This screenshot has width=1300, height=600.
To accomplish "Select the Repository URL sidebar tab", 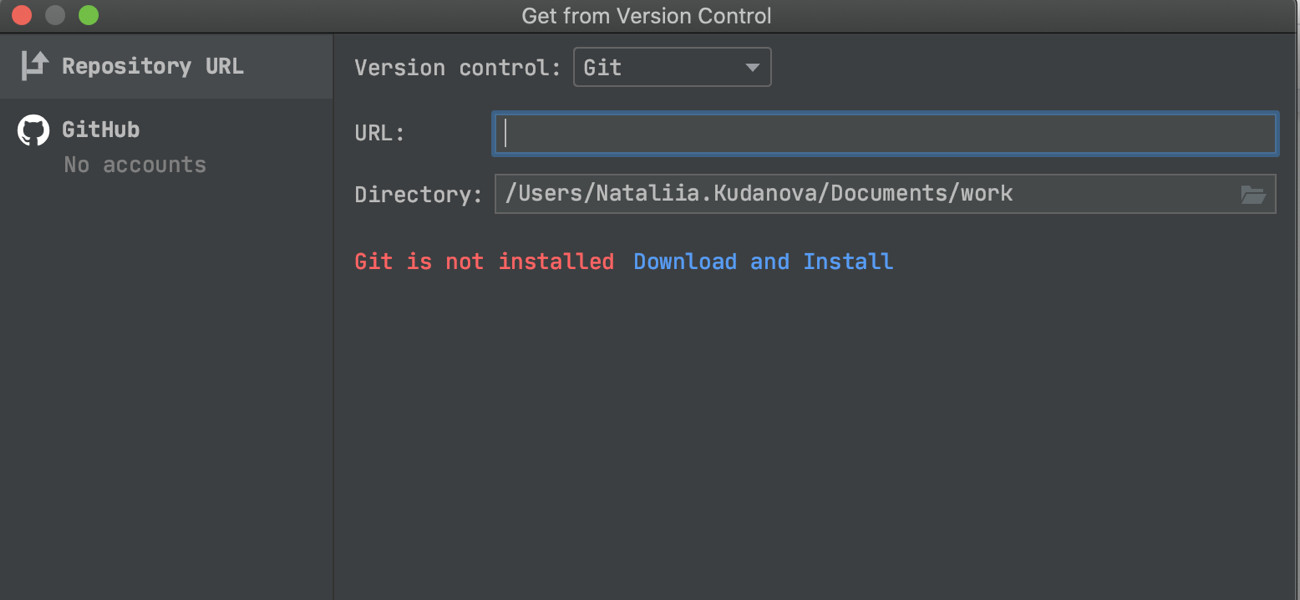I will 166,66.
